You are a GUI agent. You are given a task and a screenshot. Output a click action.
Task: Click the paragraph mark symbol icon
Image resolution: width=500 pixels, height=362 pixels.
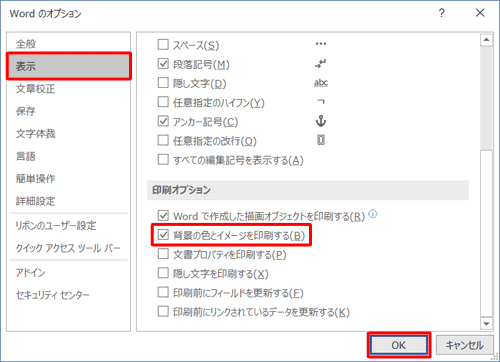(321, 63)
